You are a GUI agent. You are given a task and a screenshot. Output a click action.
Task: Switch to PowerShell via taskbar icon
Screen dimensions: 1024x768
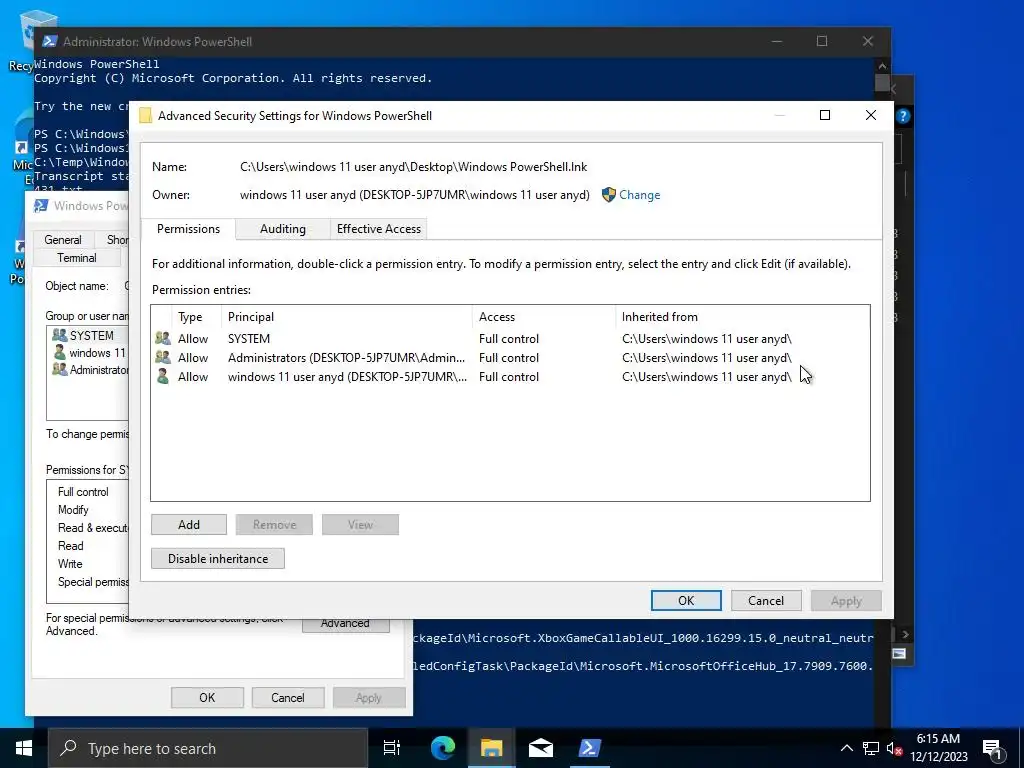click(590, 748)
